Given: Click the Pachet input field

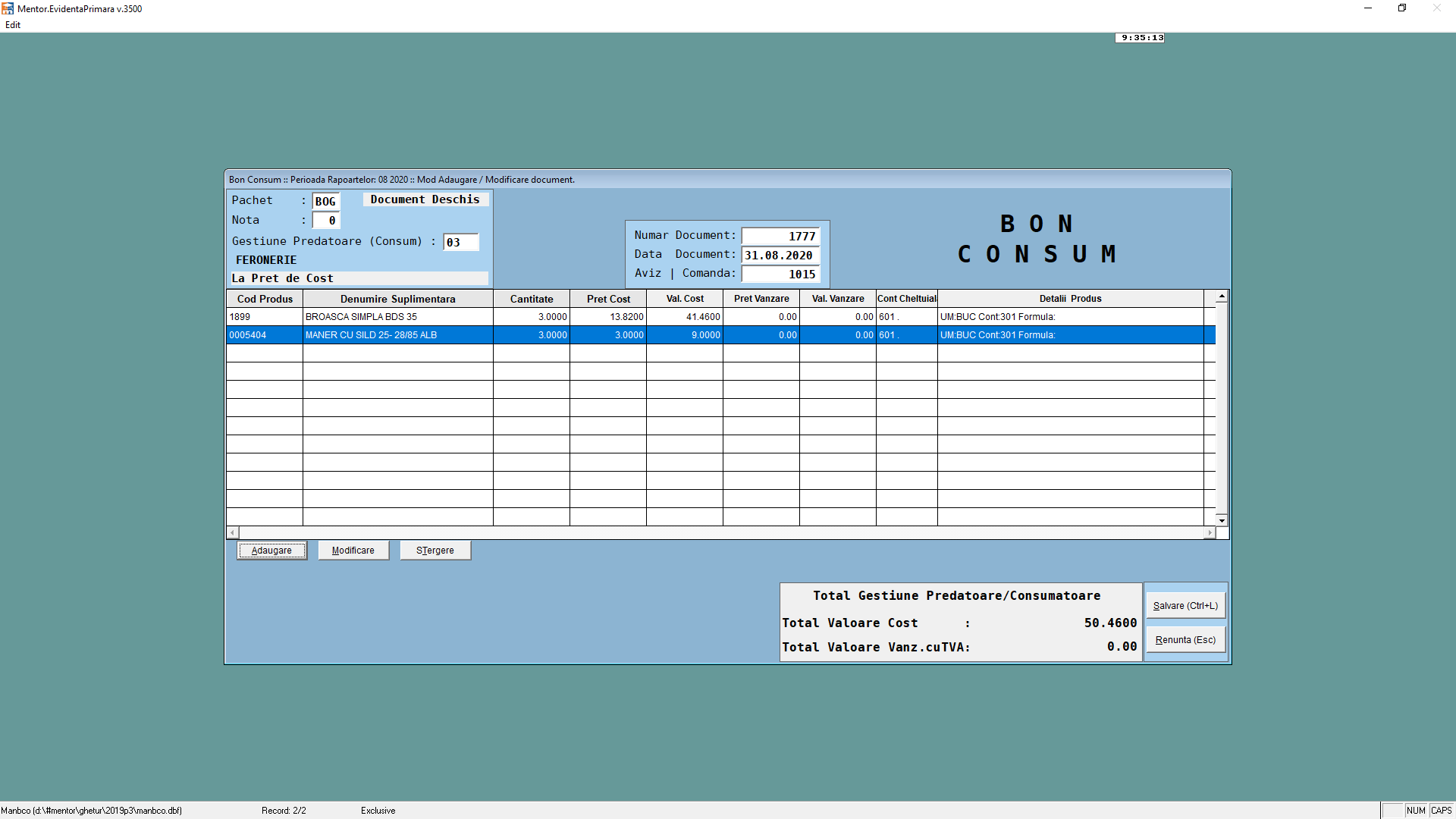Looking at the screenshot, I should pyautogui.click(x=326, y=201).
